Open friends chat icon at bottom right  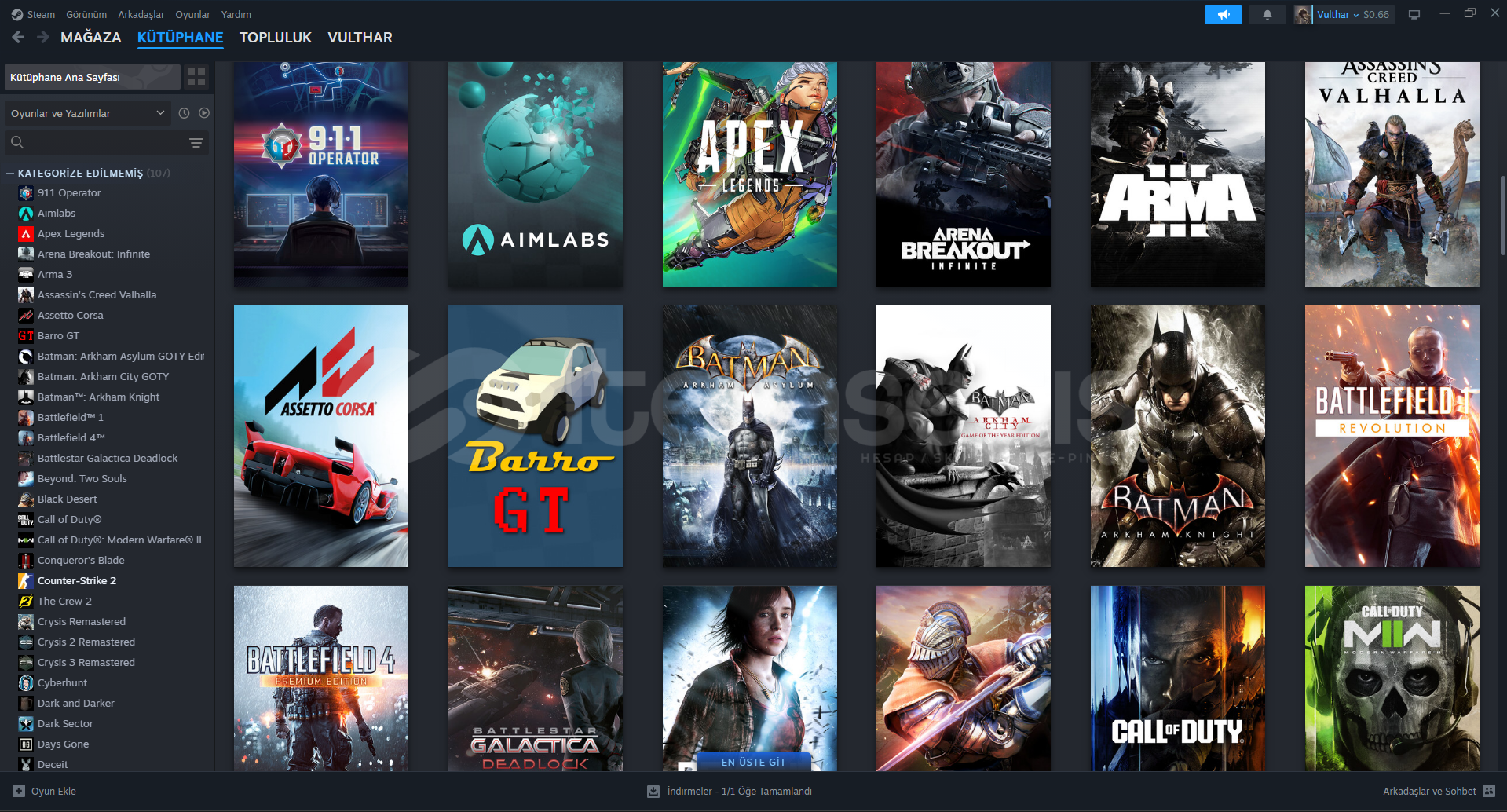[x=1489, y=791]
